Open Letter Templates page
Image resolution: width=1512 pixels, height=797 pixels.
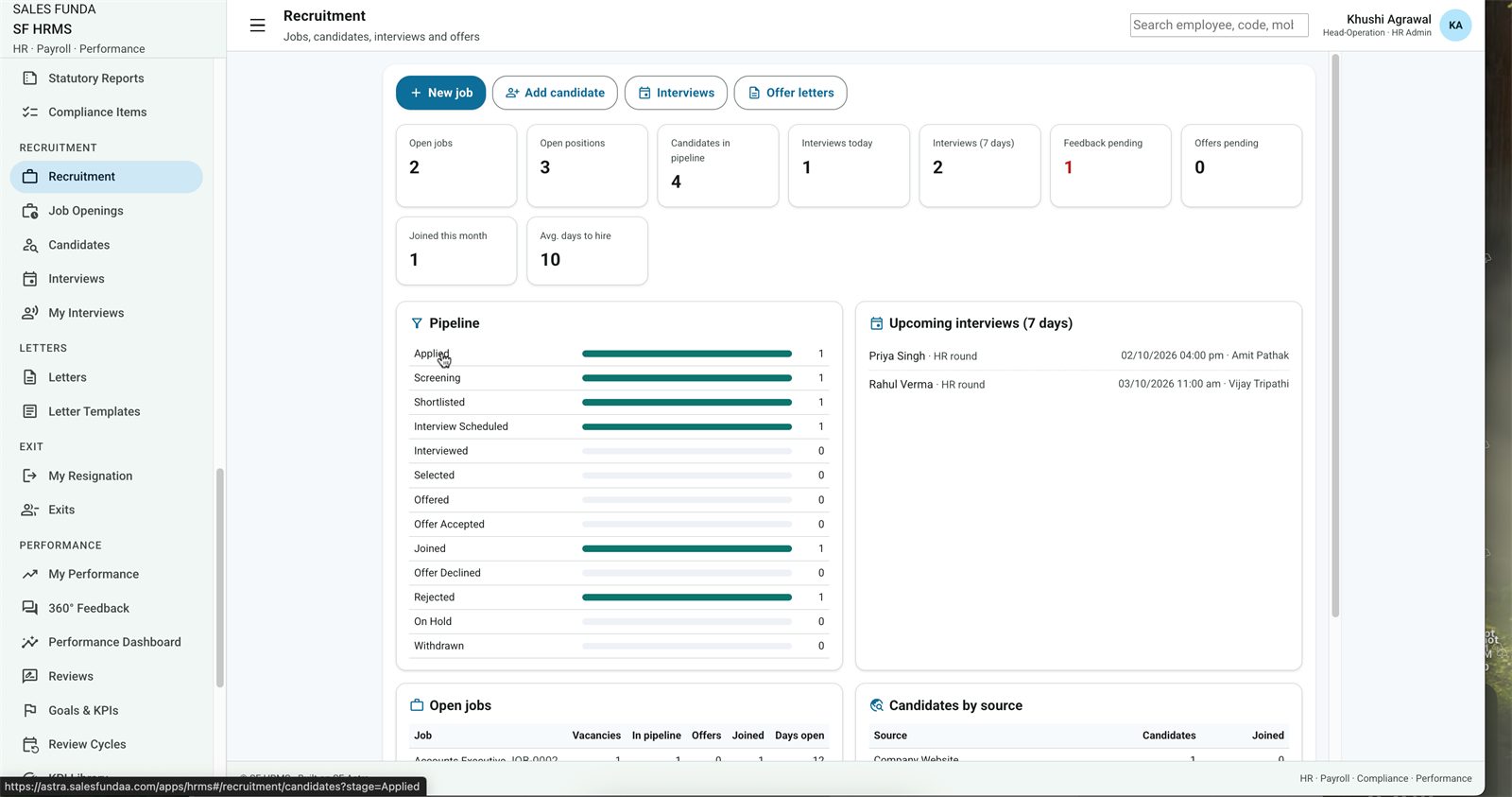coord(107,411)
